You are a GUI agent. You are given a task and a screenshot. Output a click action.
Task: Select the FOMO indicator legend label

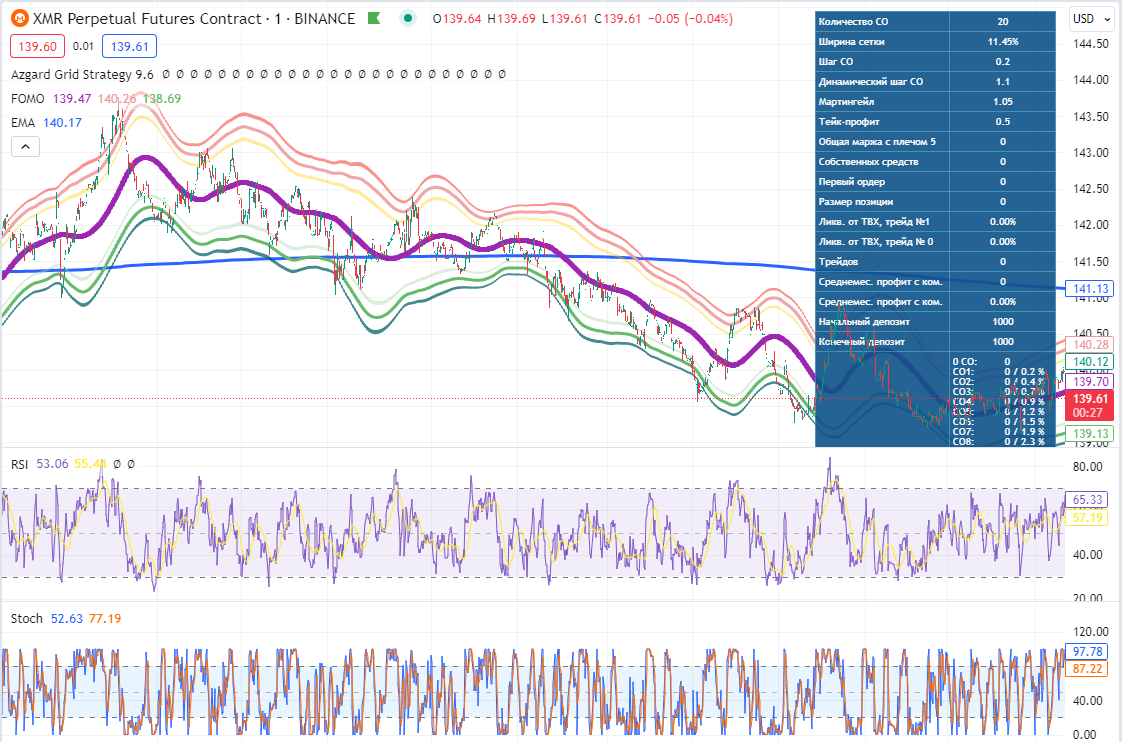(x=27, y=98)
